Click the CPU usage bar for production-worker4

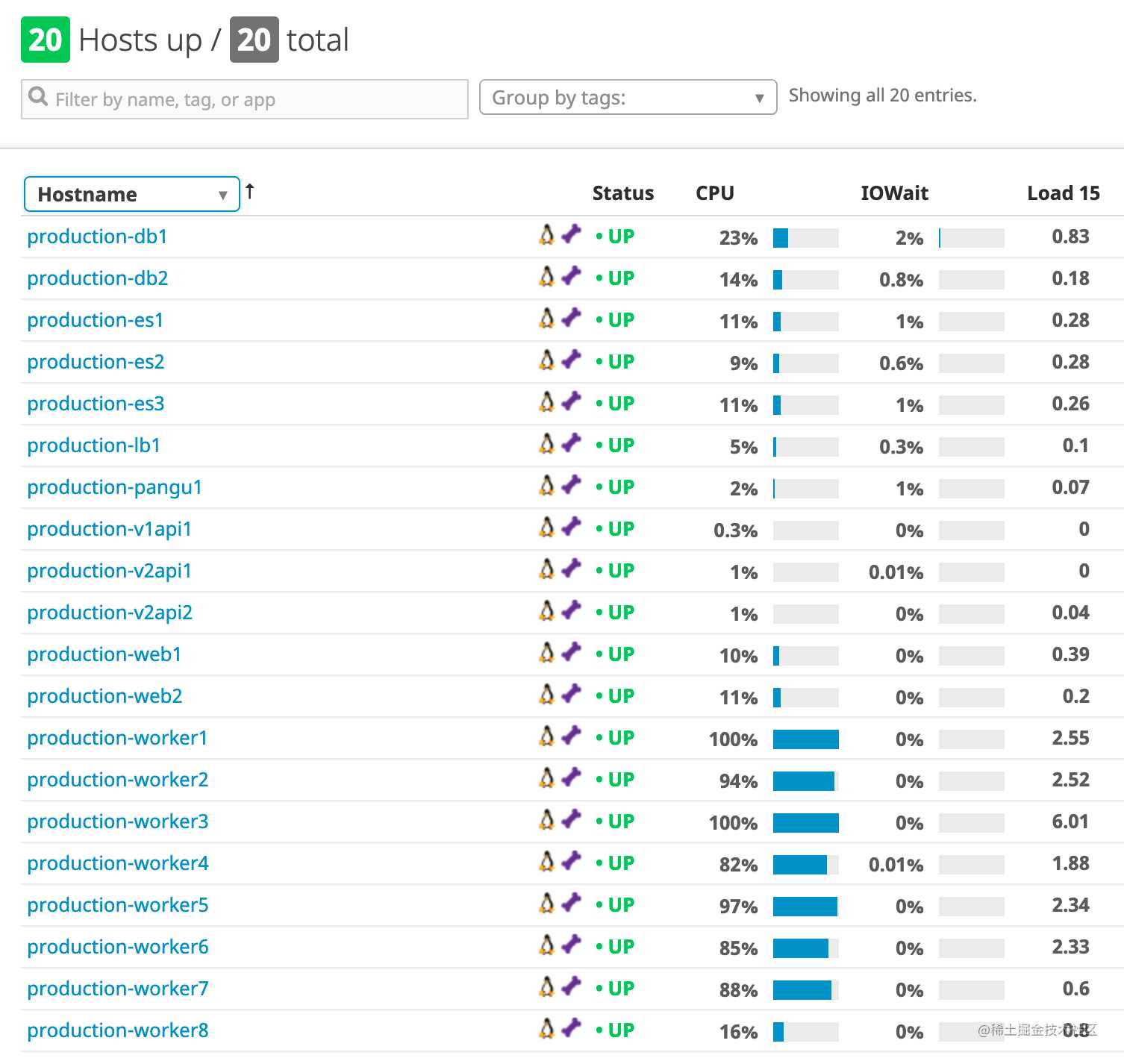(806, 865)
